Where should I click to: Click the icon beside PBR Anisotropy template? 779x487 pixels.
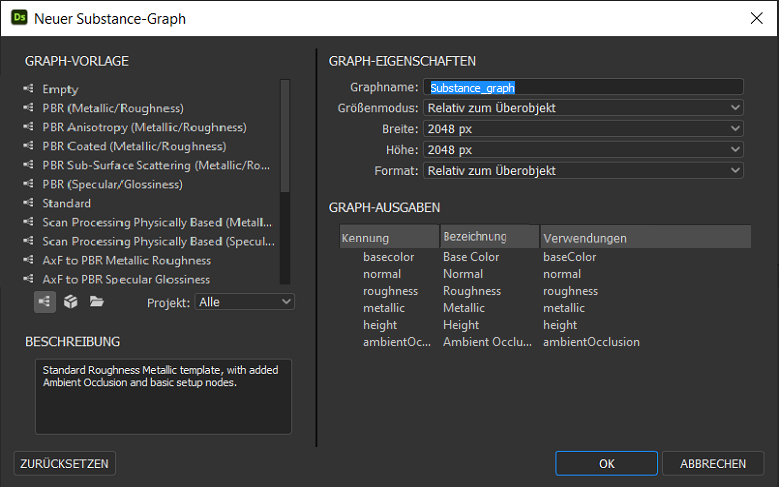click(x=28, y=127)
